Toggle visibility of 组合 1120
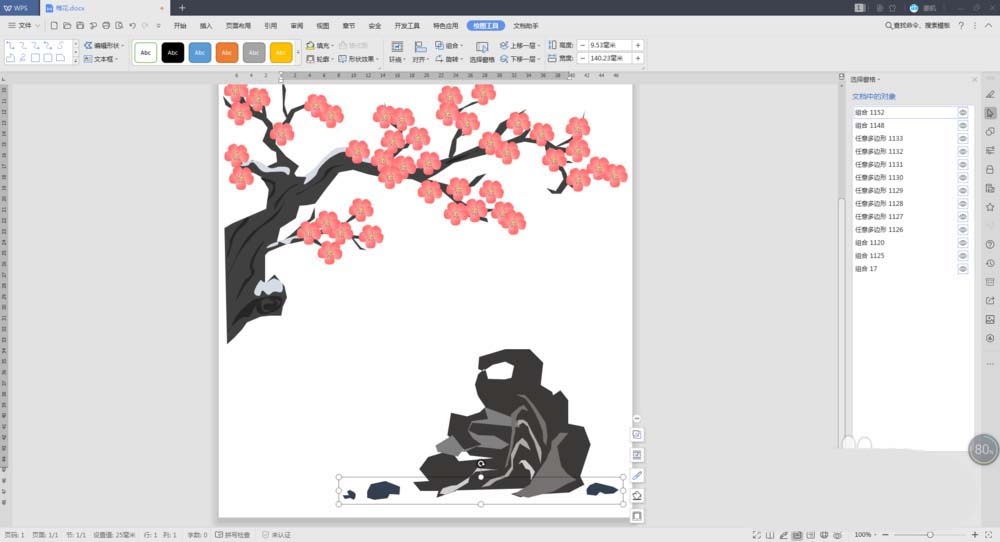Viewport: 1000px width, 542px height. pos(963,242)
